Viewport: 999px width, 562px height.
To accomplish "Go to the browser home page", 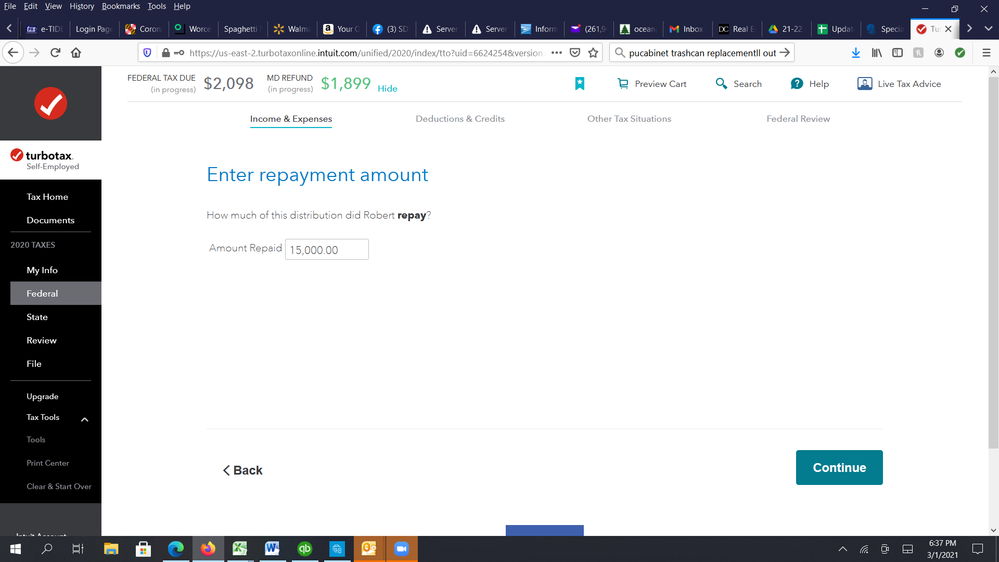I will pyautogui.click(x=76, y=53).
